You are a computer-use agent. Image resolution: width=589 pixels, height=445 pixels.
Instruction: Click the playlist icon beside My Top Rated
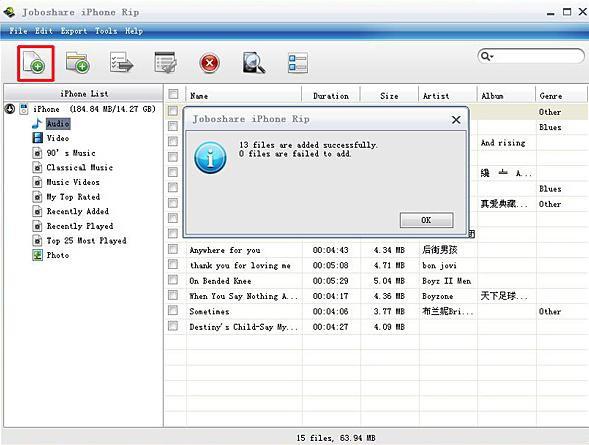(37, 197)
